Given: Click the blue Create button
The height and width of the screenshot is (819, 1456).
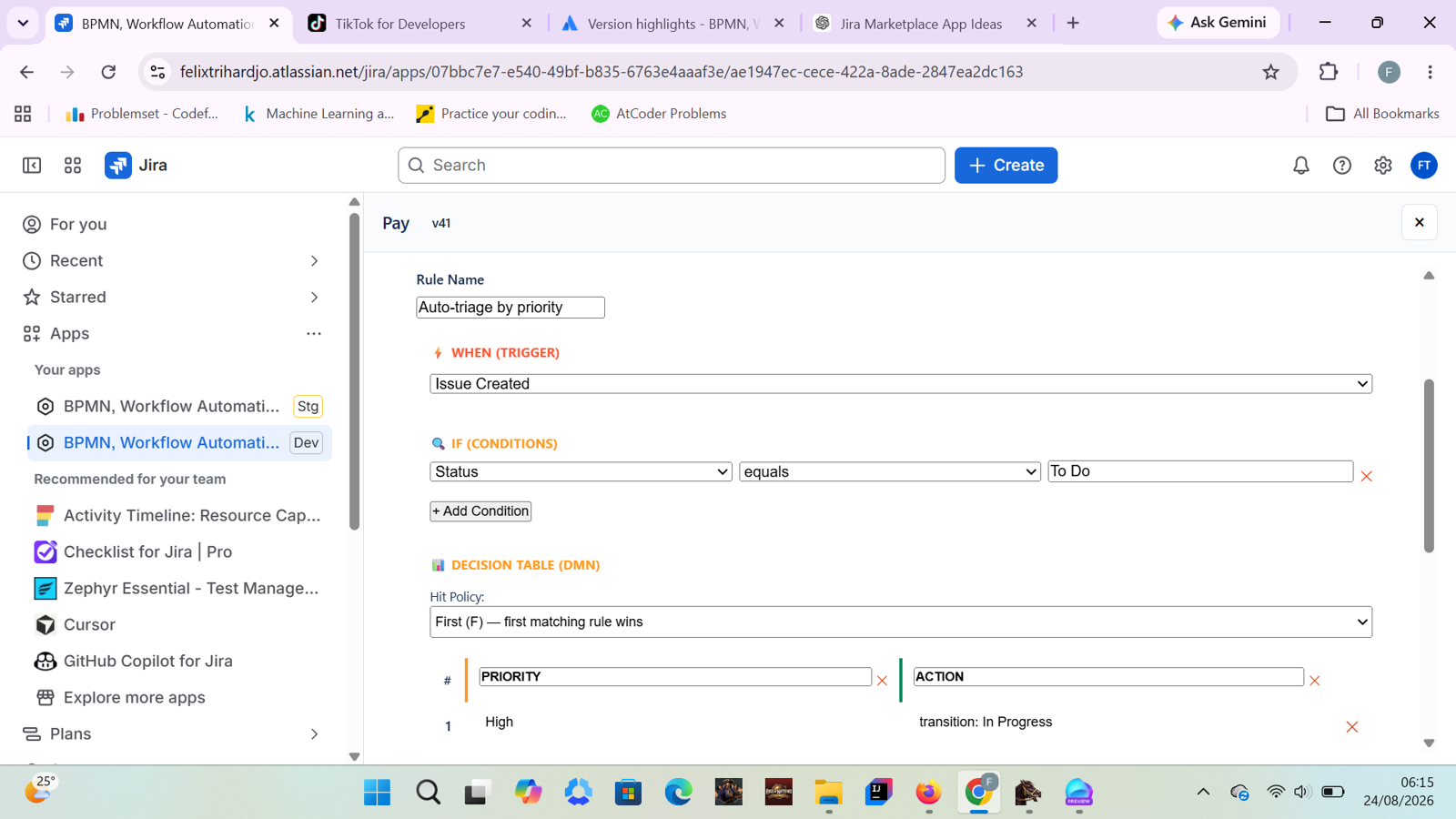Looking at the screenshot, I should 1006,166.
